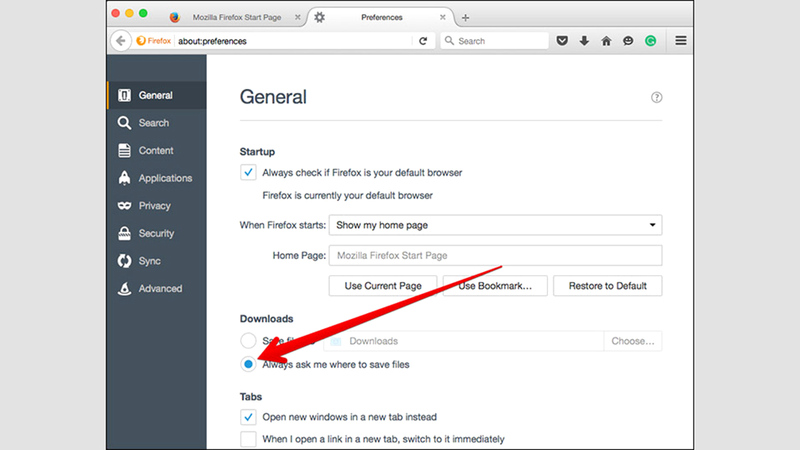
Task: Open the new tab plus button
Action: pos(465,17)
